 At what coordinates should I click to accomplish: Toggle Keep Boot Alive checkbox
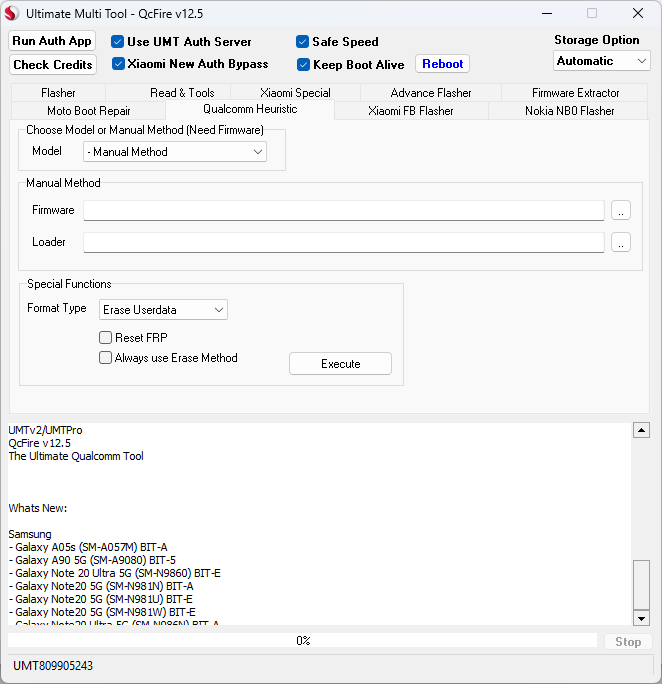[303, 65]
